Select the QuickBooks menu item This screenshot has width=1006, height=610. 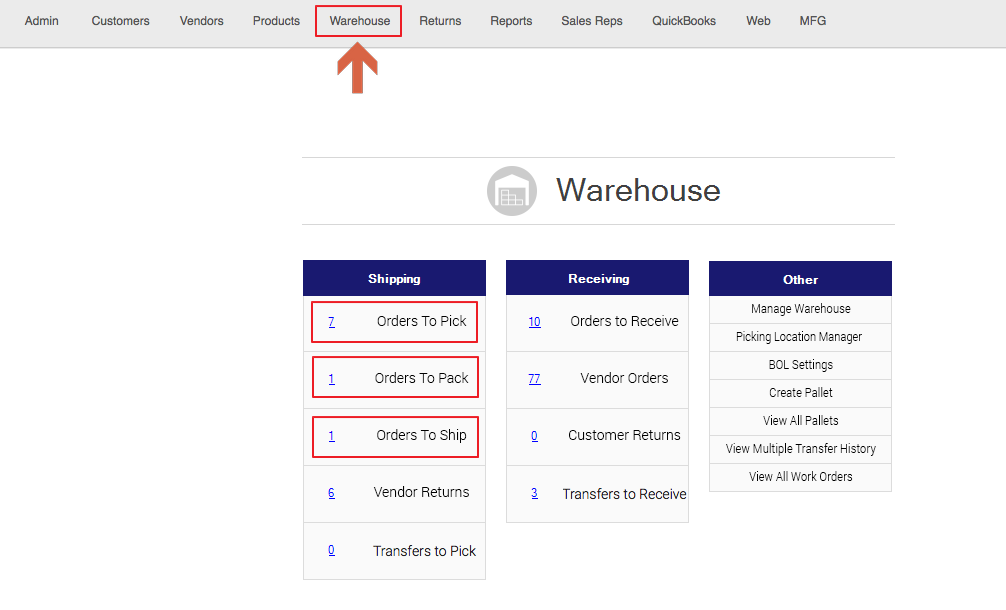684,21
